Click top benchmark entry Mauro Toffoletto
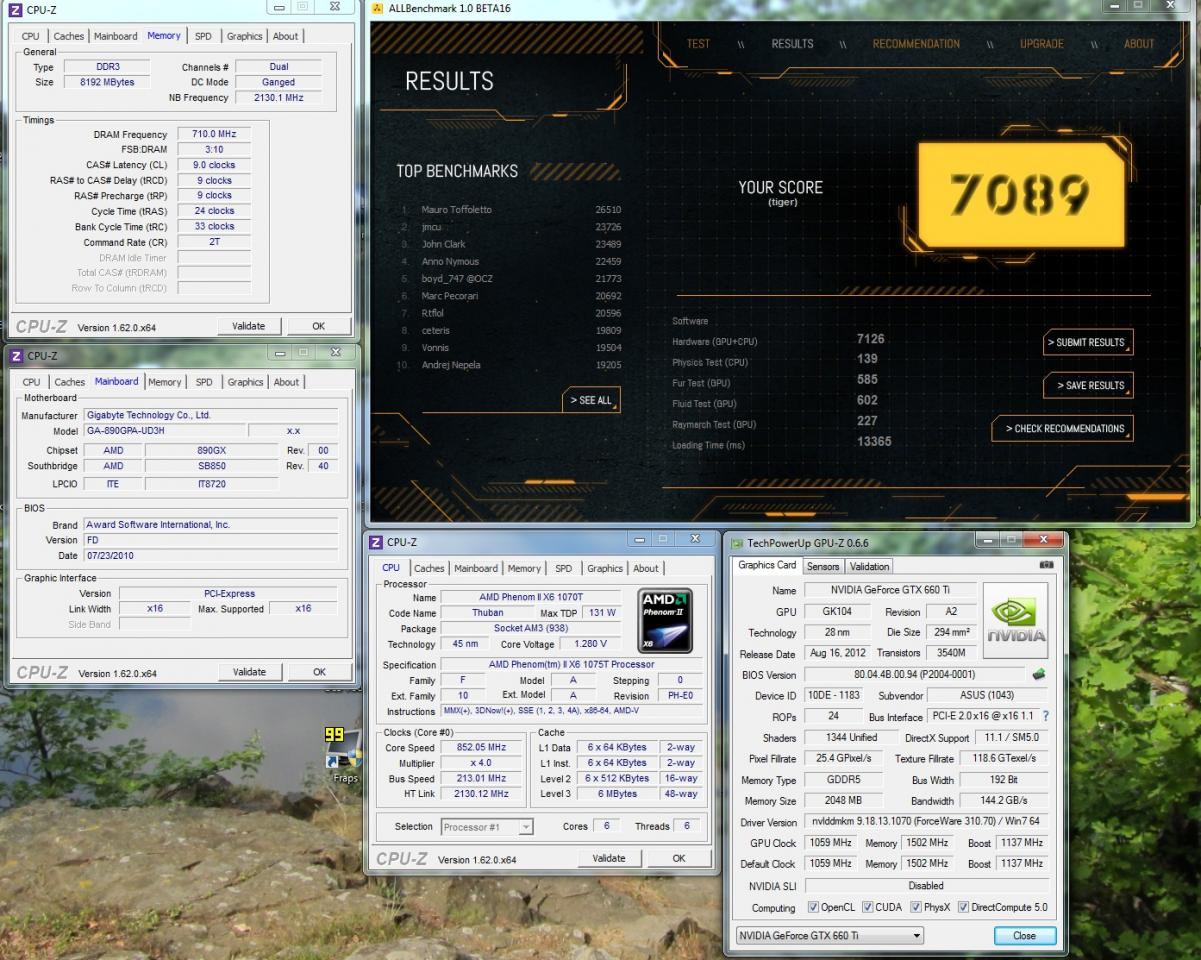1201x960 pixels. coord(457,210)
